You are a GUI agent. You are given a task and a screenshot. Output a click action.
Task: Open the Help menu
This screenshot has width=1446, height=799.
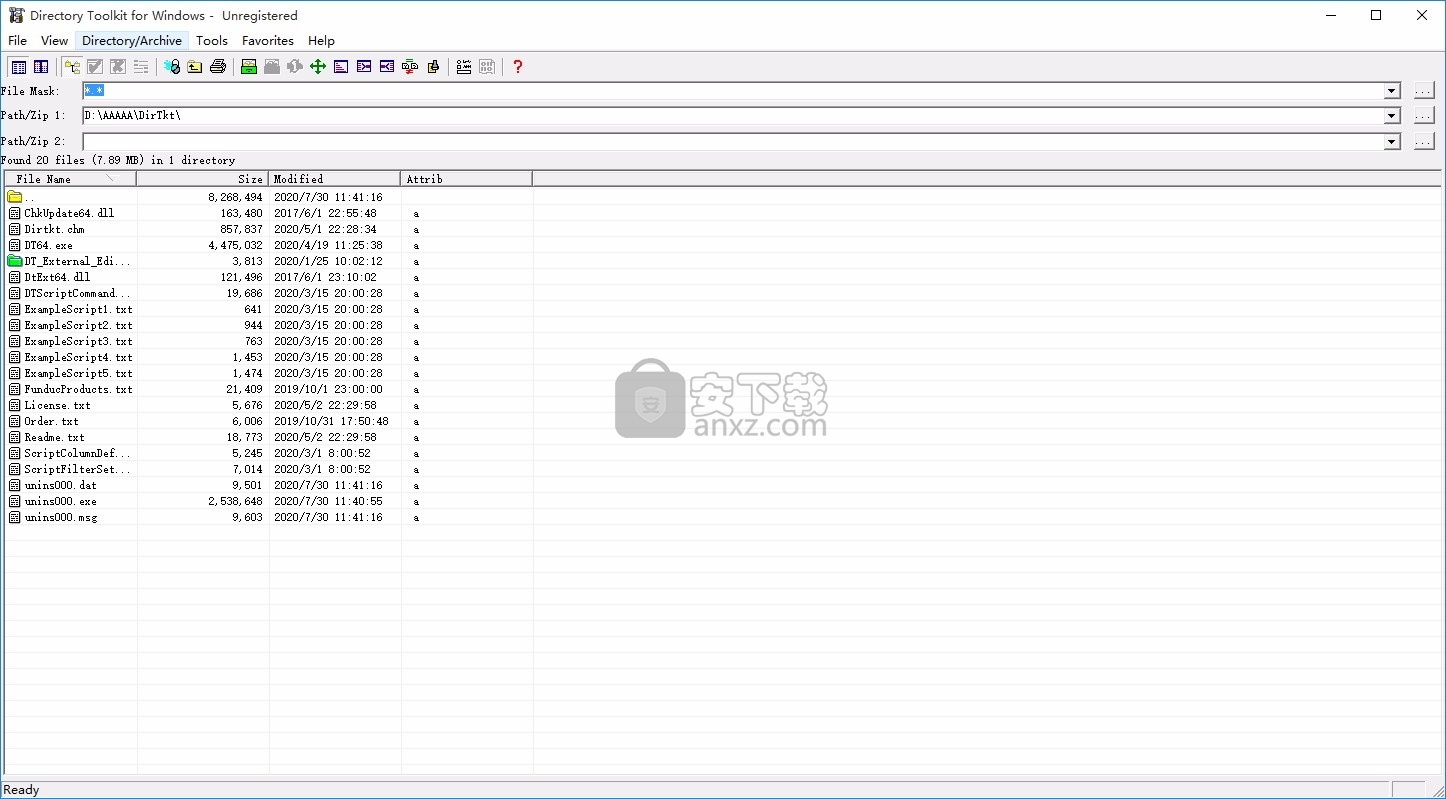tap(321, 41)
